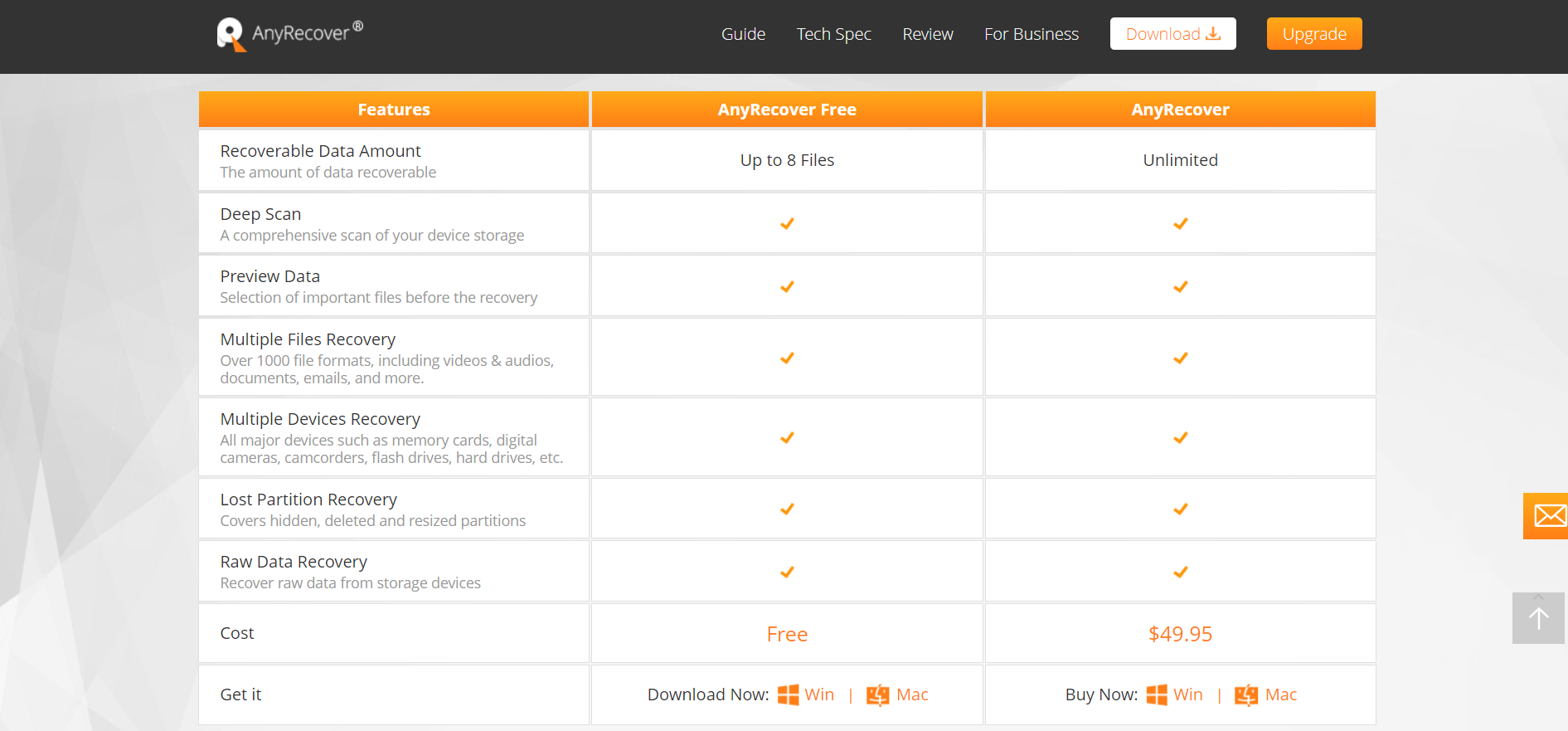Click the 'Recoverable Data Amount' feature title
This screenshot has width=1568, height=731.
point(320,151)
